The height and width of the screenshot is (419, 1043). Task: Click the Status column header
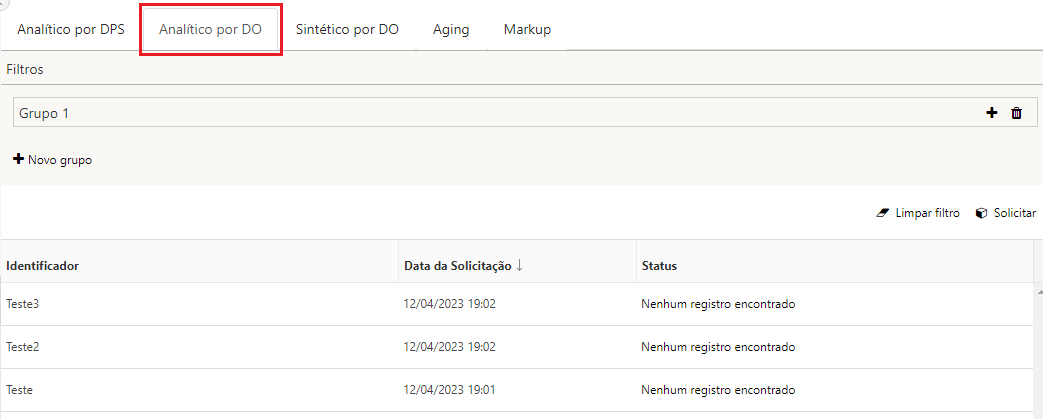[659, 266]
